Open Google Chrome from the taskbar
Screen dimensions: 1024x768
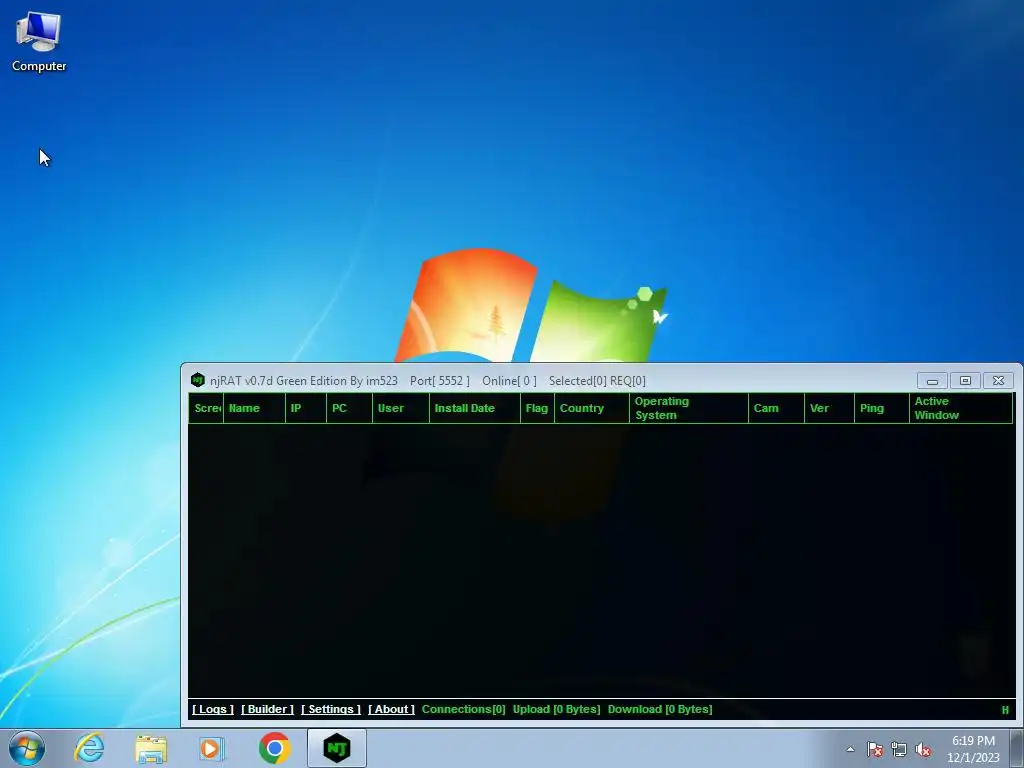[x=274, y=748]
